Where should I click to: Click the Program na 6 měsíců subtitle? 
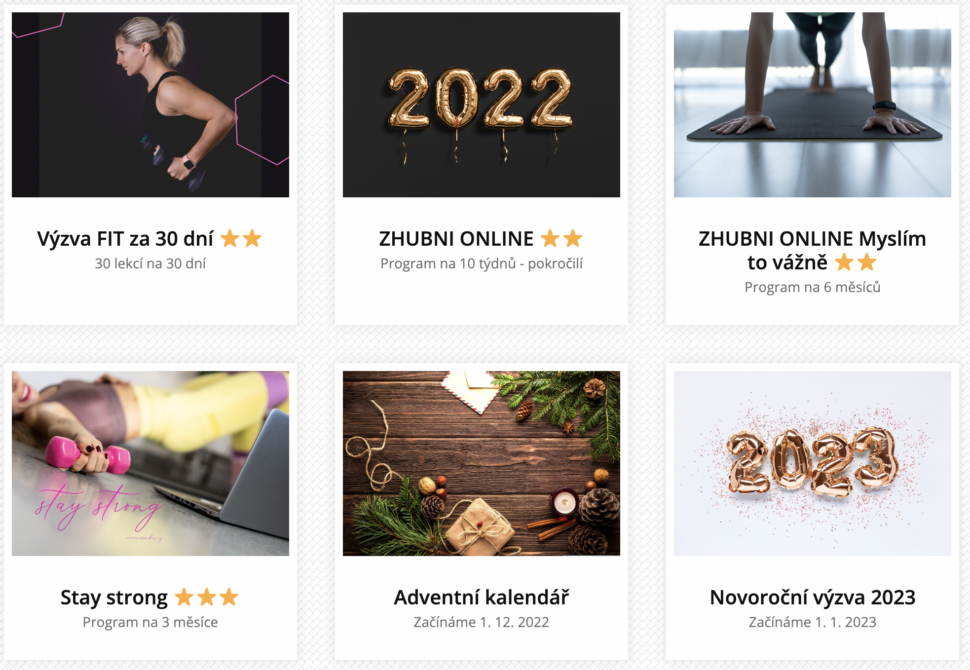click(812, 287)
